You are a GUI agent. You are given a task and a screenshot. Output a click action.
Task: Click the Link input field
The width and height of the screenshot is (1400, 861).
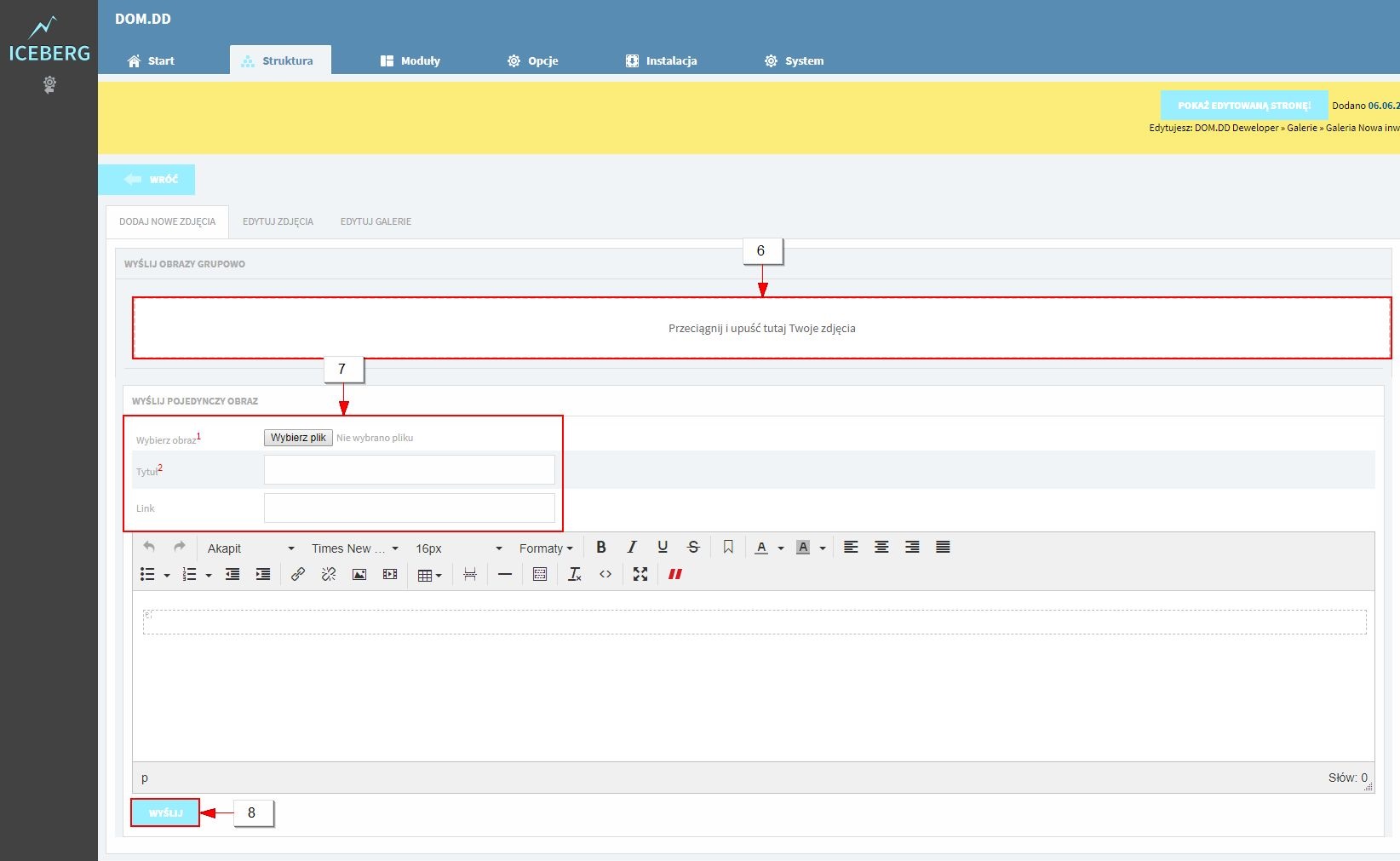[410, 508]
